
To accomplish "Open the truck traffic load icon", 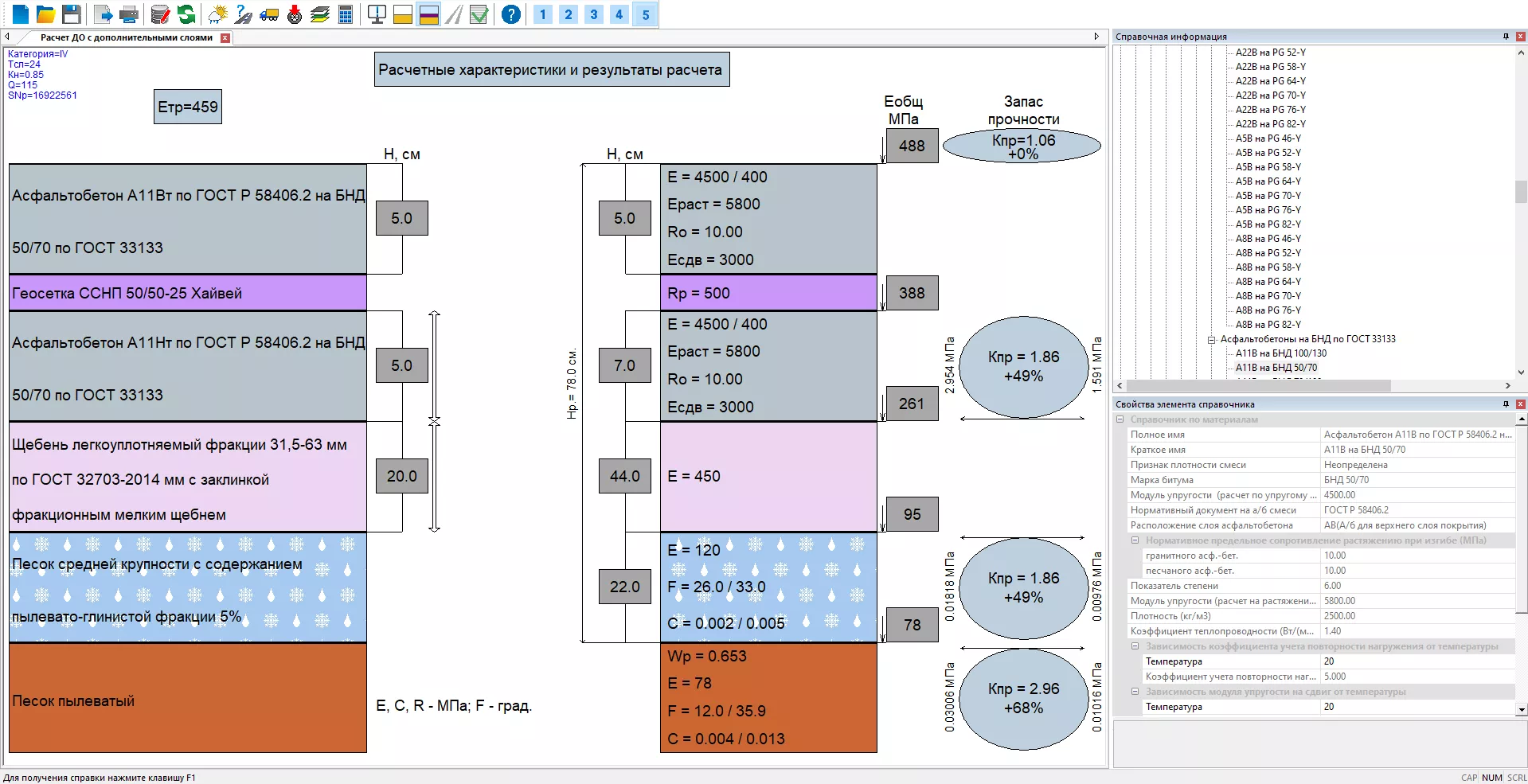I will click(269, 14).
